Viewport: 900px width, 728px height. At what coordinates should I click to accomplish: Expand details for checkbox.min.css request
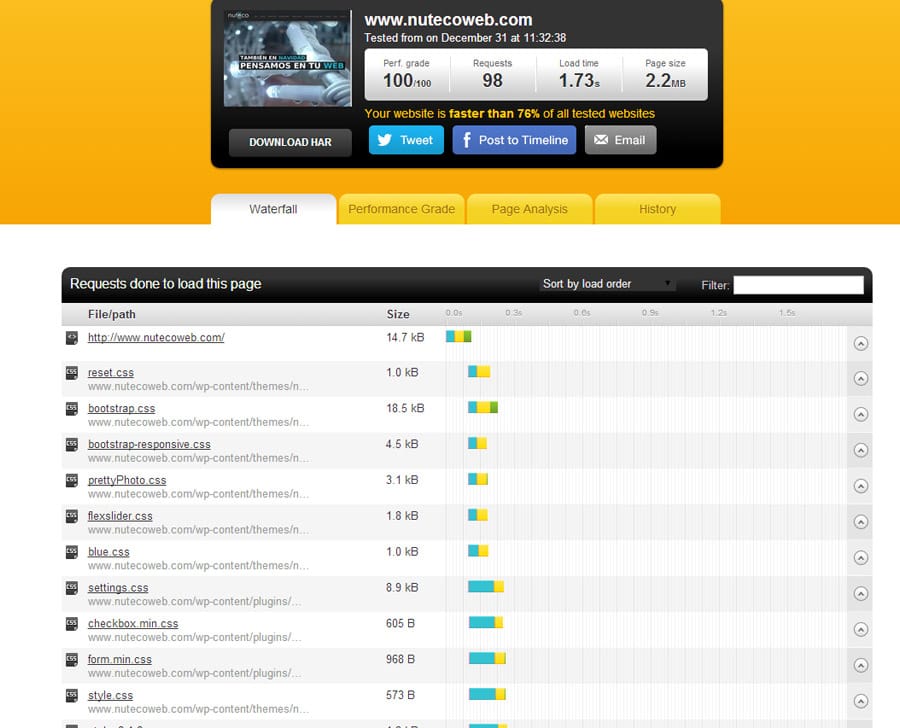pos(860,629)
